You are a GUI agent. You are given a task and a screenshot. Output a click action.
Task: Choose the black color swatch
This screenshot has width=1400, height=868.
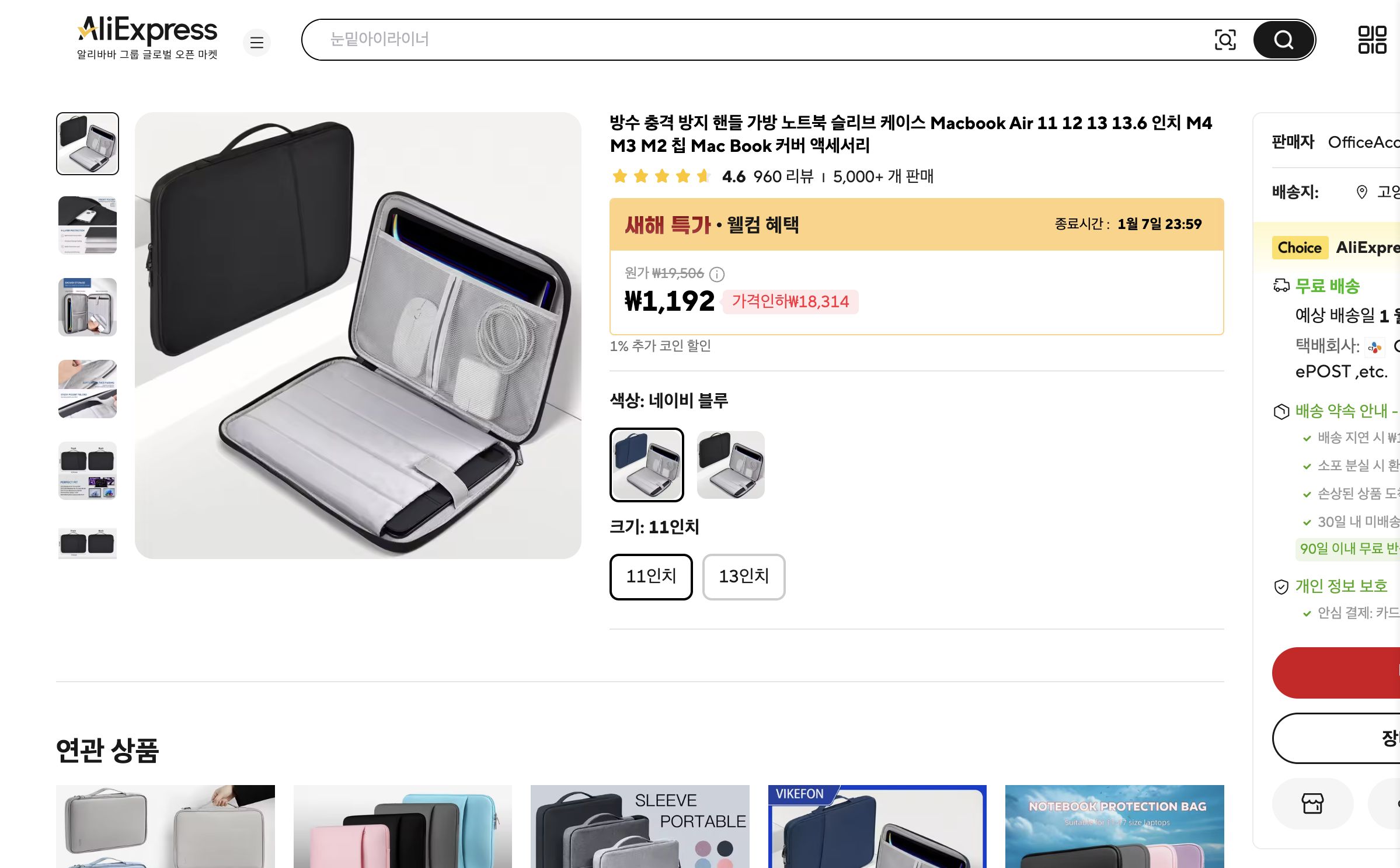pos(731,465)
